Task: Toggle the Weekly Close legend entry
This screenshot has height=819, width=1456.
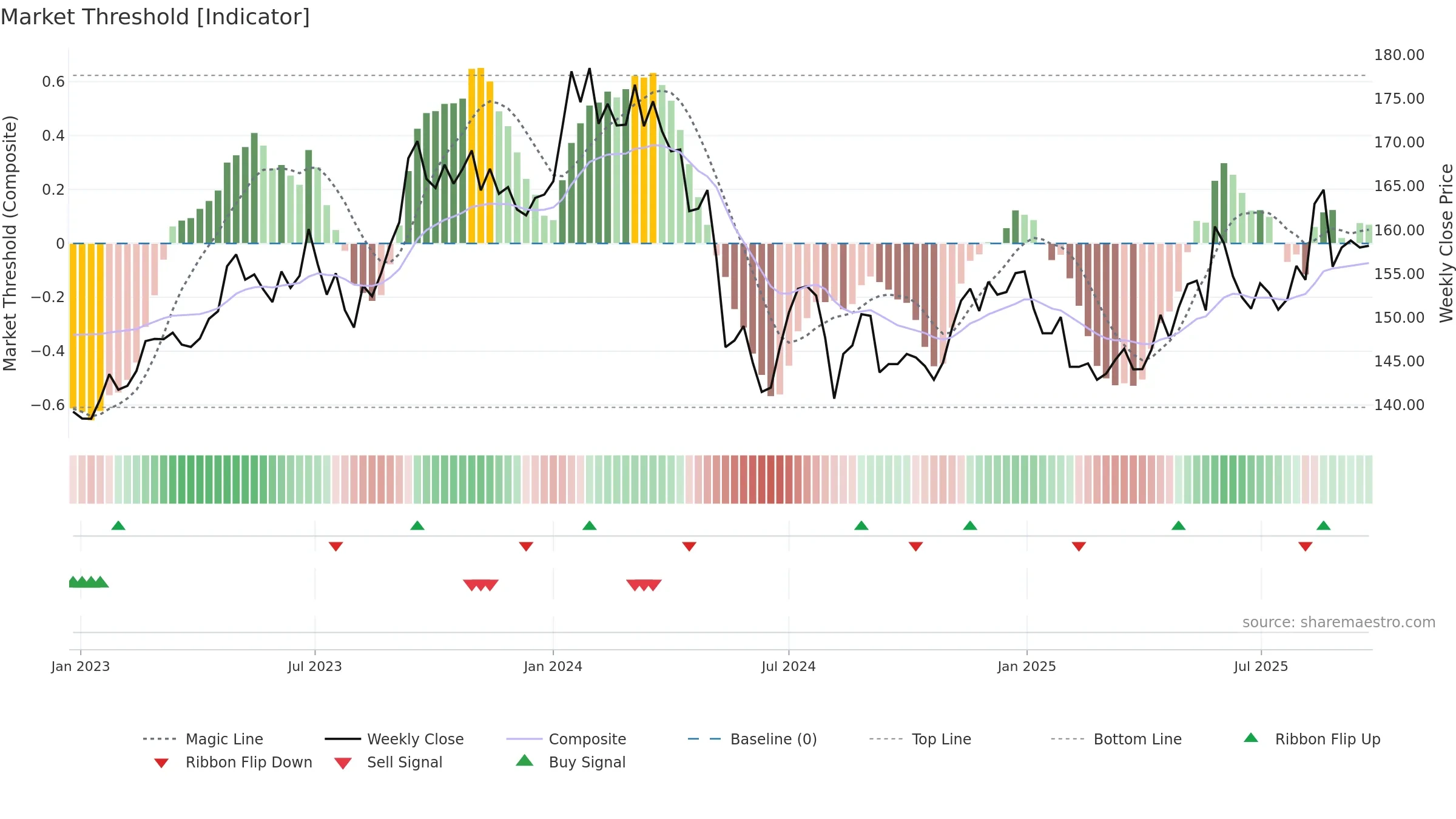Action: coord(394,739)
